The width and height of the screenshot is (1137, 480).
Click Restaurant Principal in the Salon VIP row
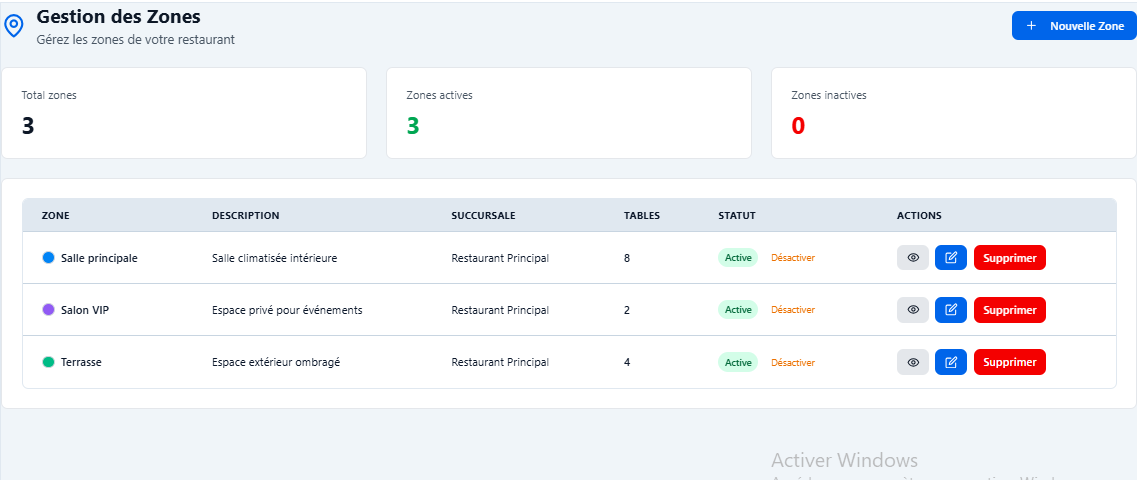(x=500, y=310)
